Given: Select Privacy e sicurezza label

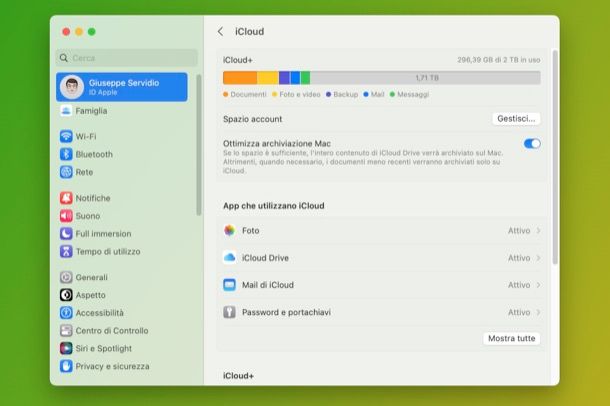Looking at the screenshot, I should coord(112,366).
